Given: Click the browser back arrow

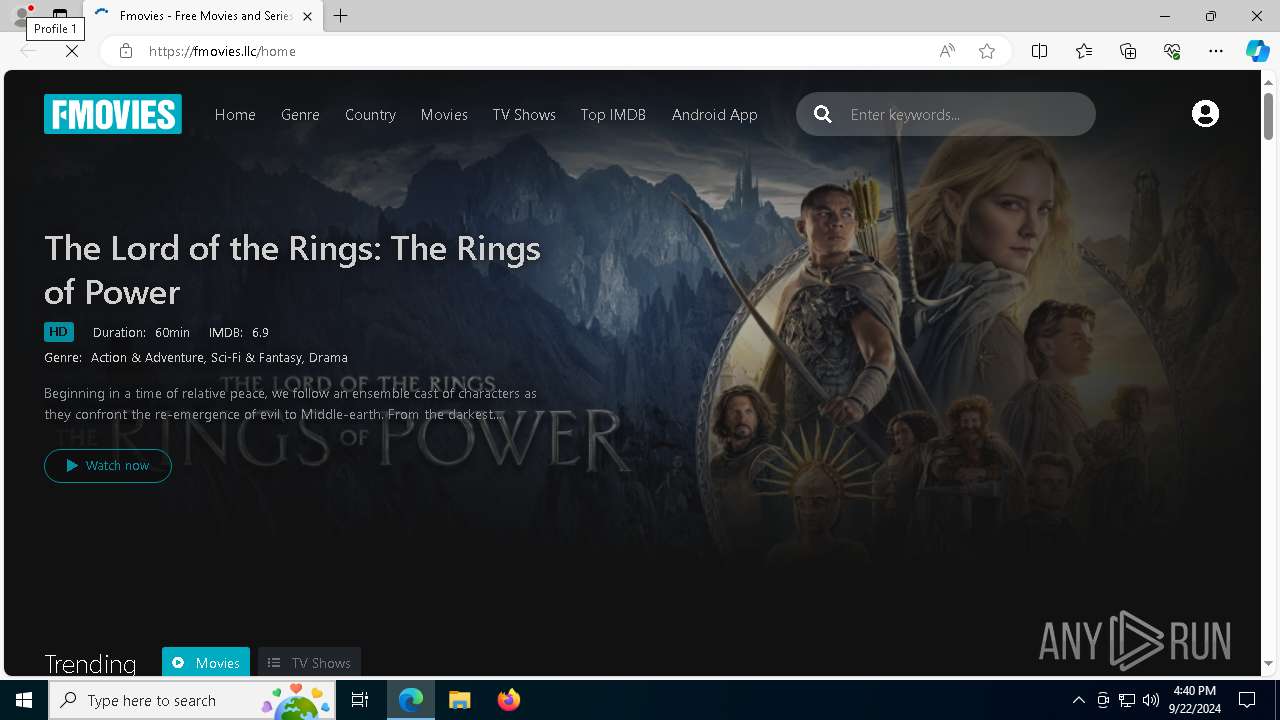Looking at the screenshot, I should (x=28, y=51).
